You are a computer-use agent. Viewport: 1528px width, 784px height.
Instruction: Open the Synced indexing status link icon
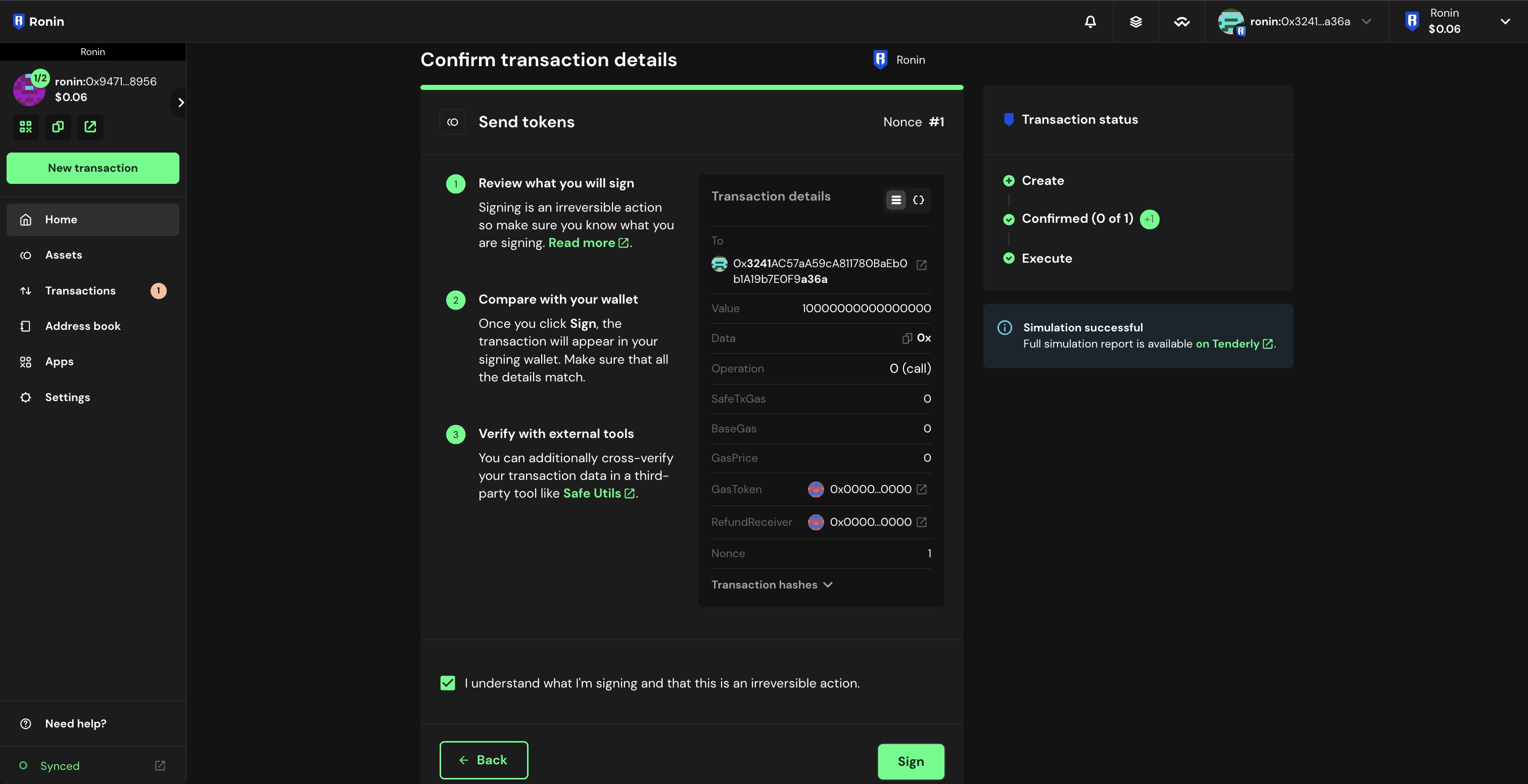click(160, 766)
